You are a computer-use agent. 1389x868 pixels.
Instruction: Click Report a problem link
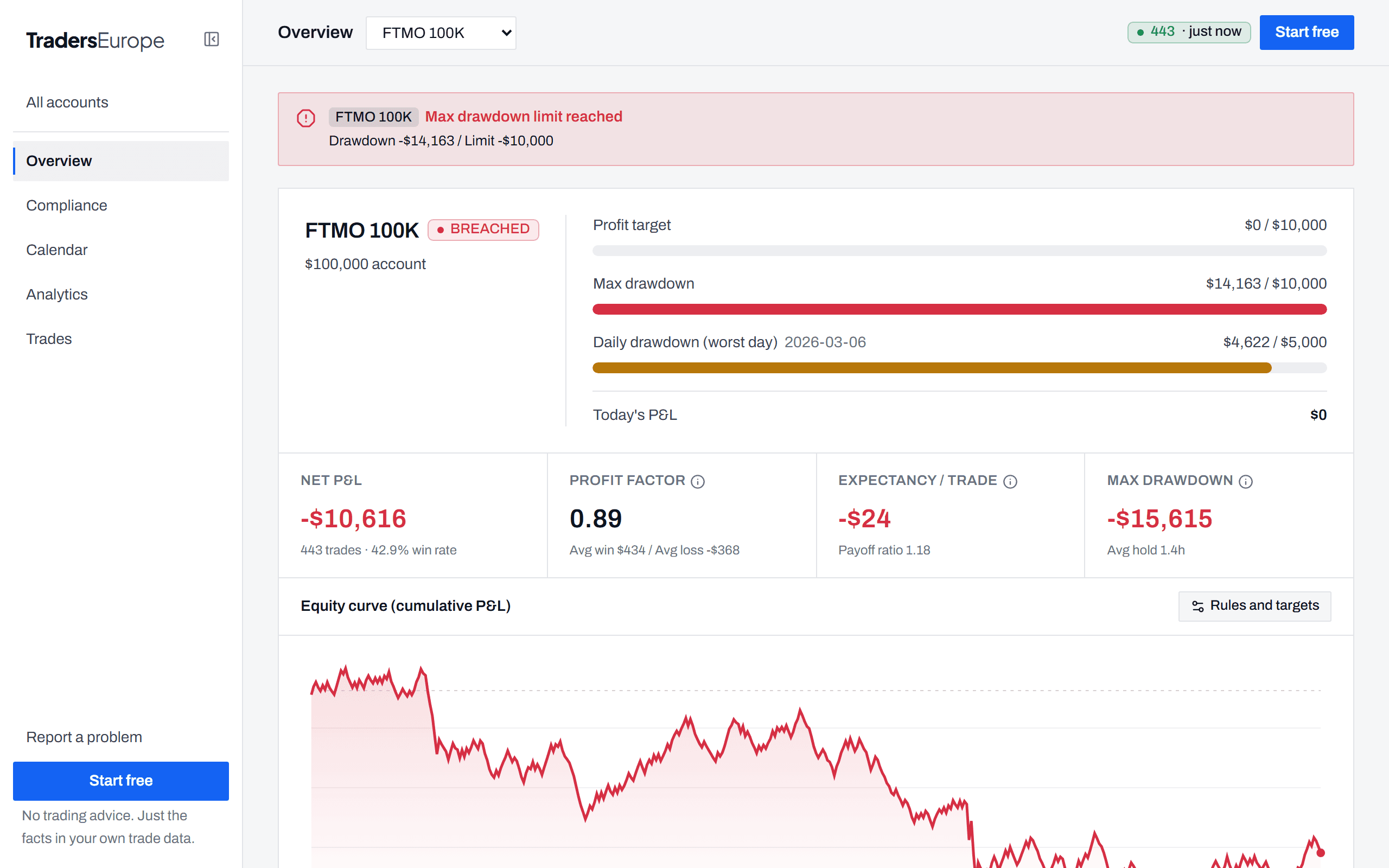84,737
